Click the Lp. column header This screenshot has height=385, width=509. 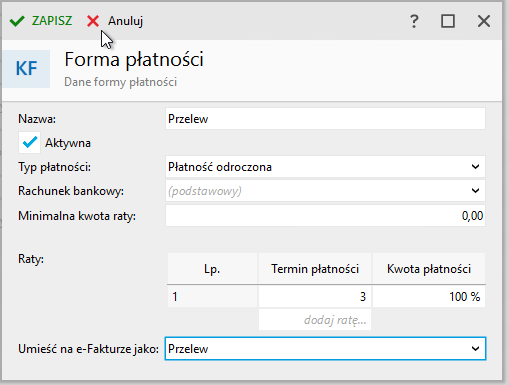tap(212, 269)
